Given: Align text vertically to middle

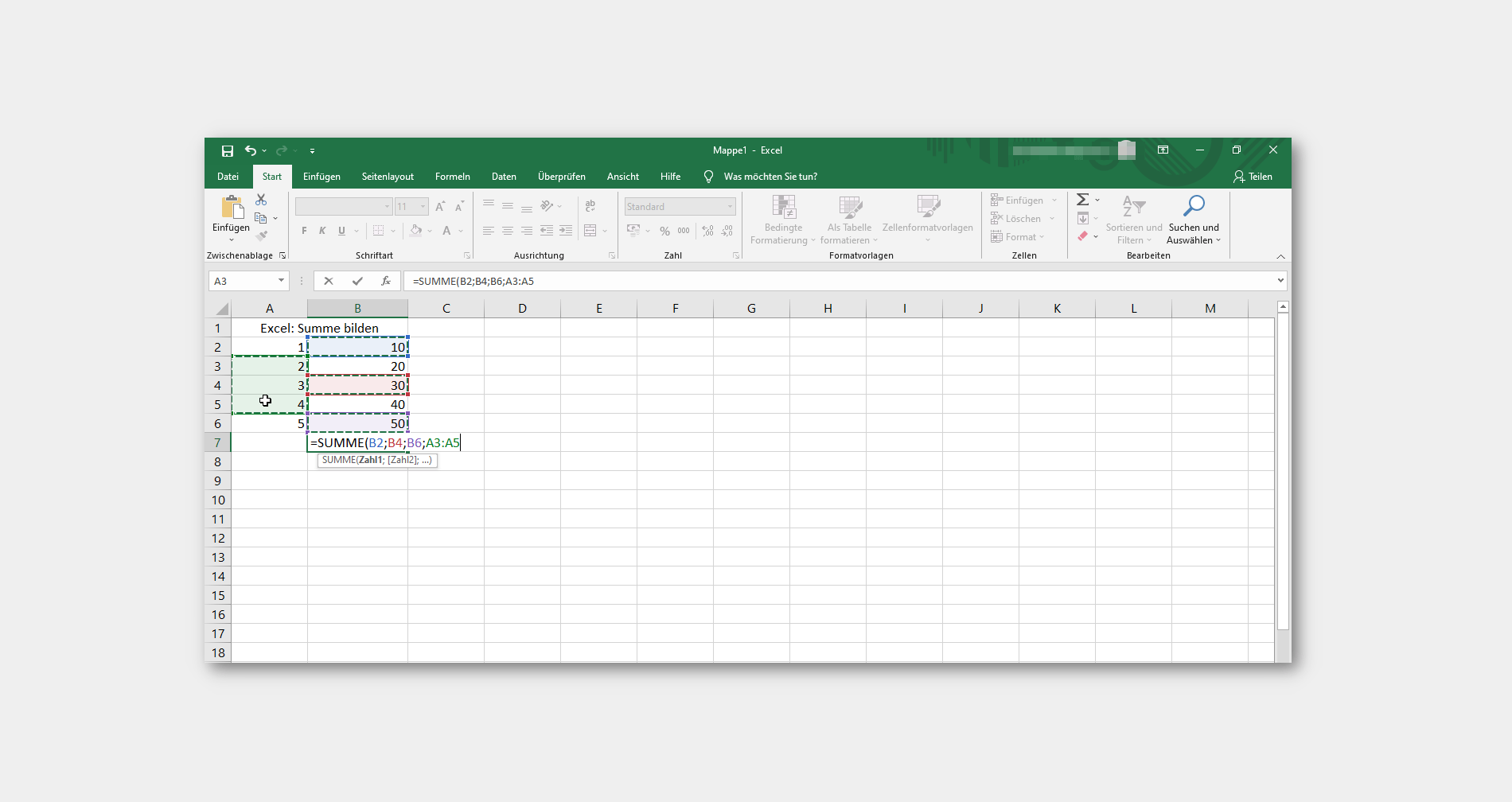Looking at the screenshot, I should pos(508,205).
